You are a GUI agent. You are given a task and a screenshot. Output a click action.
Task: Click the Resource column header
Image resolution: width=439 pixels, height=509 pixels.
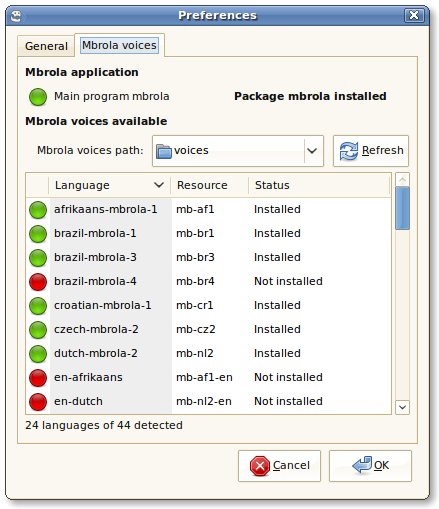tap(209, 185)
